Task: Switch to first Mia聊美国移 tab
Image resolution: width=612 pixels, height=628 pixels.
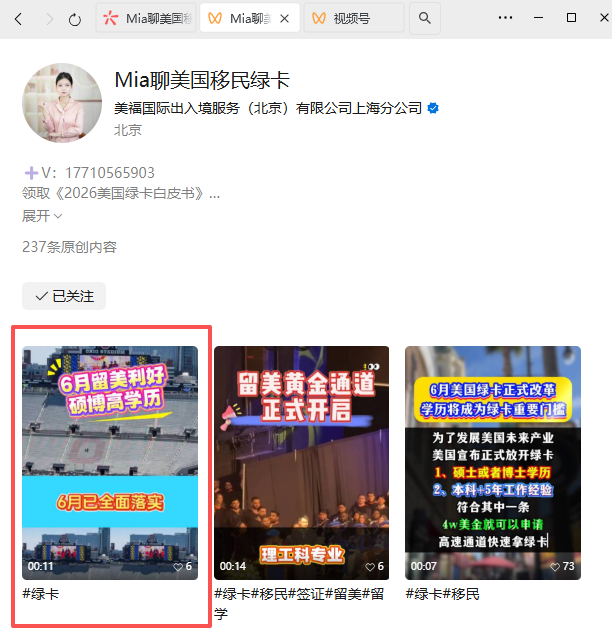Action: [x=146, y=18]
